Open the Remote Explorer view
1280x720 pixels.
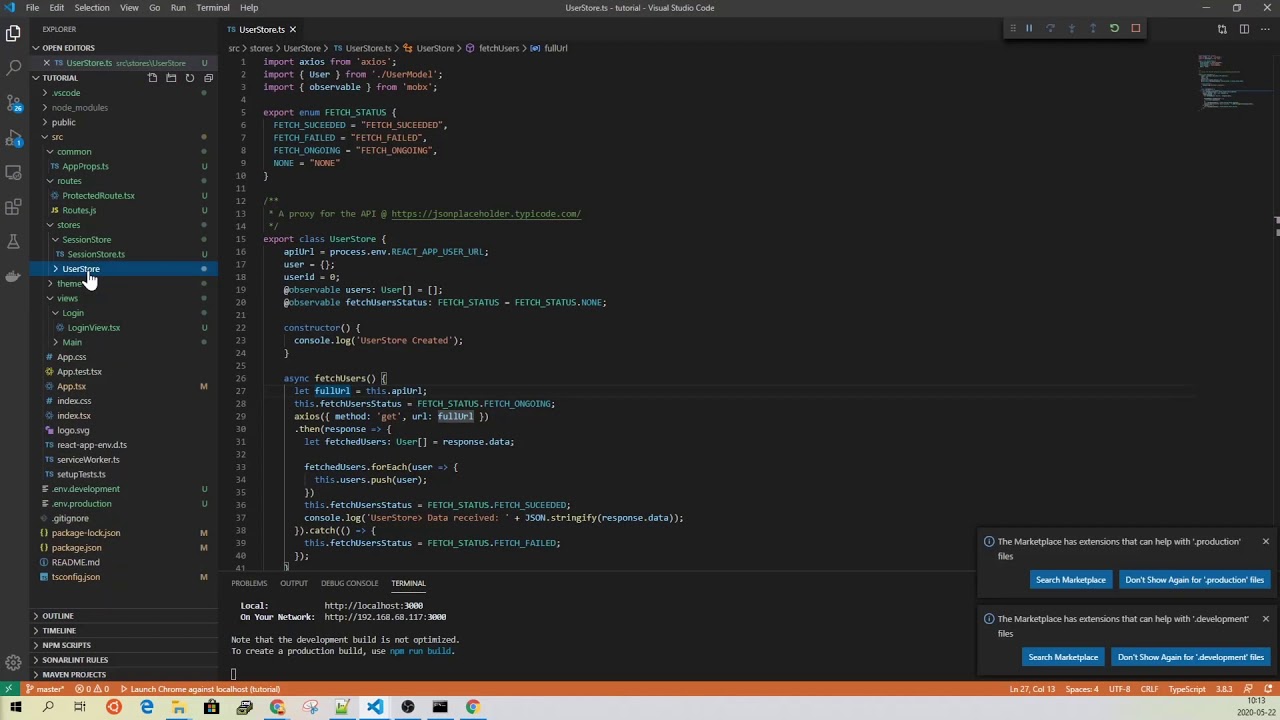13,172
